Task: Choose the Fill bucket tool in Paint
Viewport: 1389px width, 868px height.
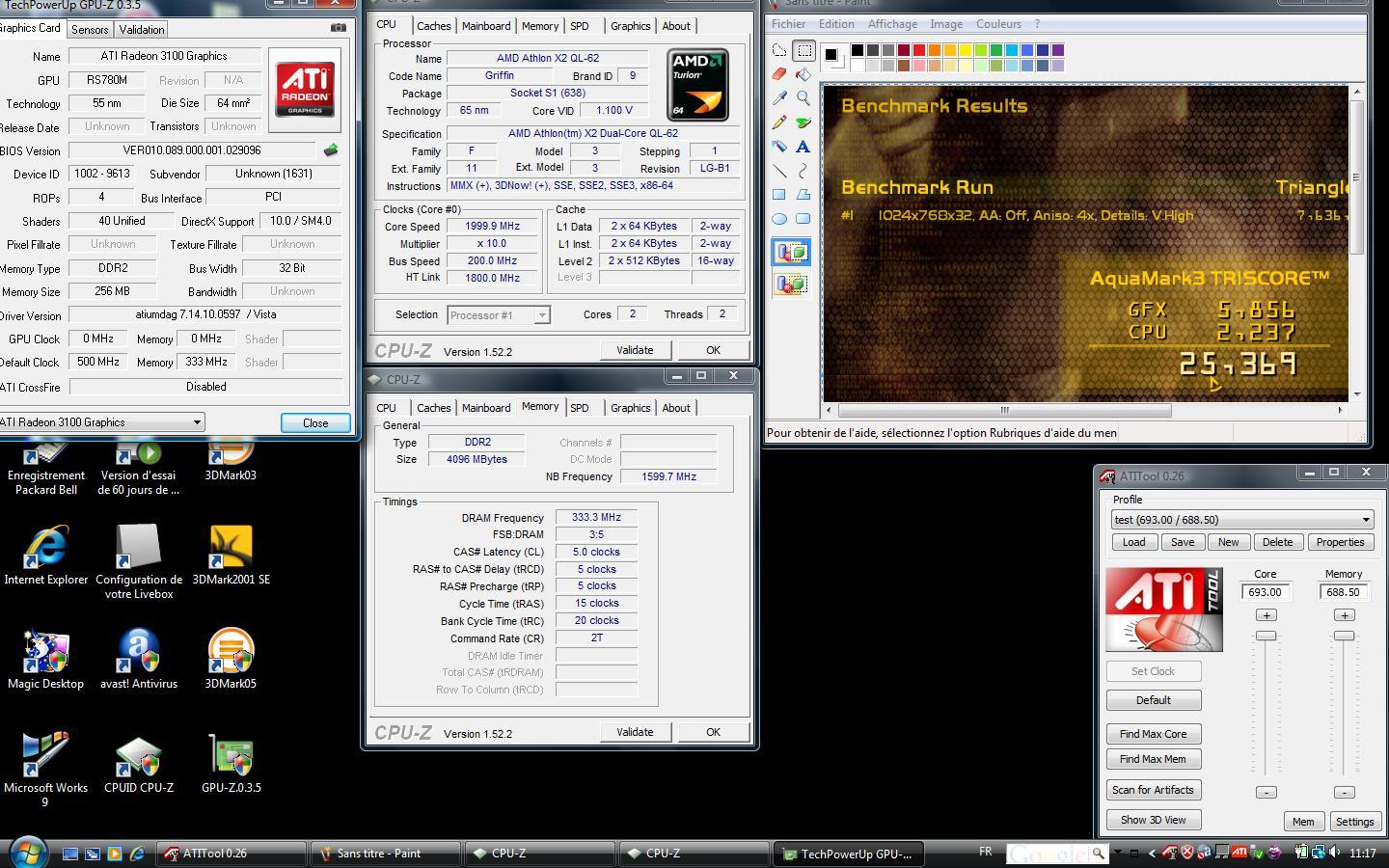Action: [x=803, y=74]
